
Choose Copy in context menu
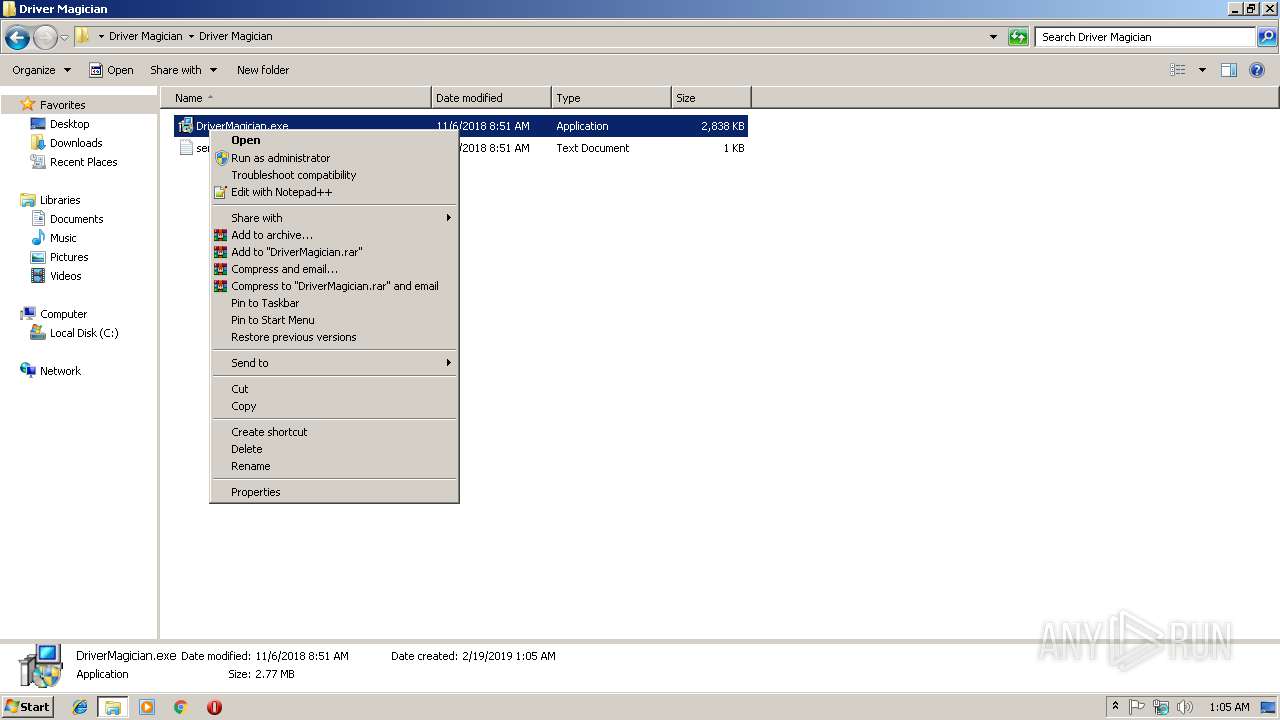click(x=334, y=406)
